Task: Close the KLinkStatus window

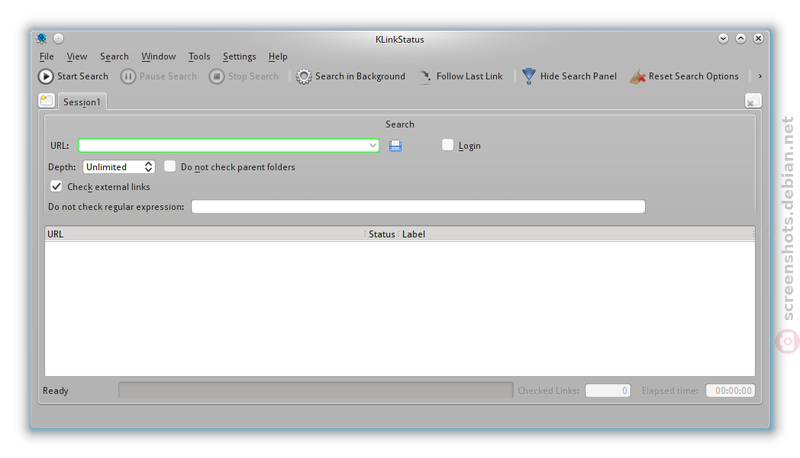Action: [758, 38]
